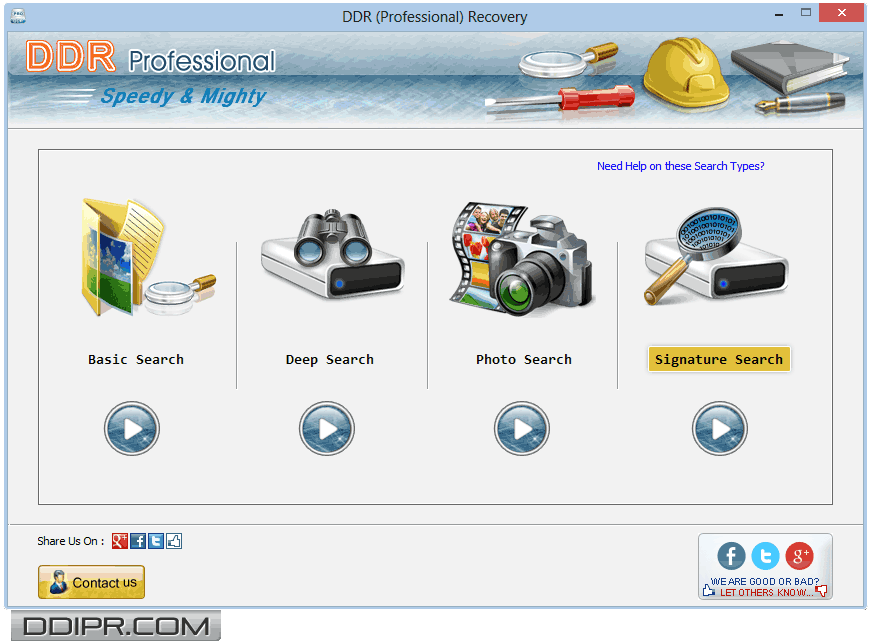Select the Deep Search label

coord(330,360)
